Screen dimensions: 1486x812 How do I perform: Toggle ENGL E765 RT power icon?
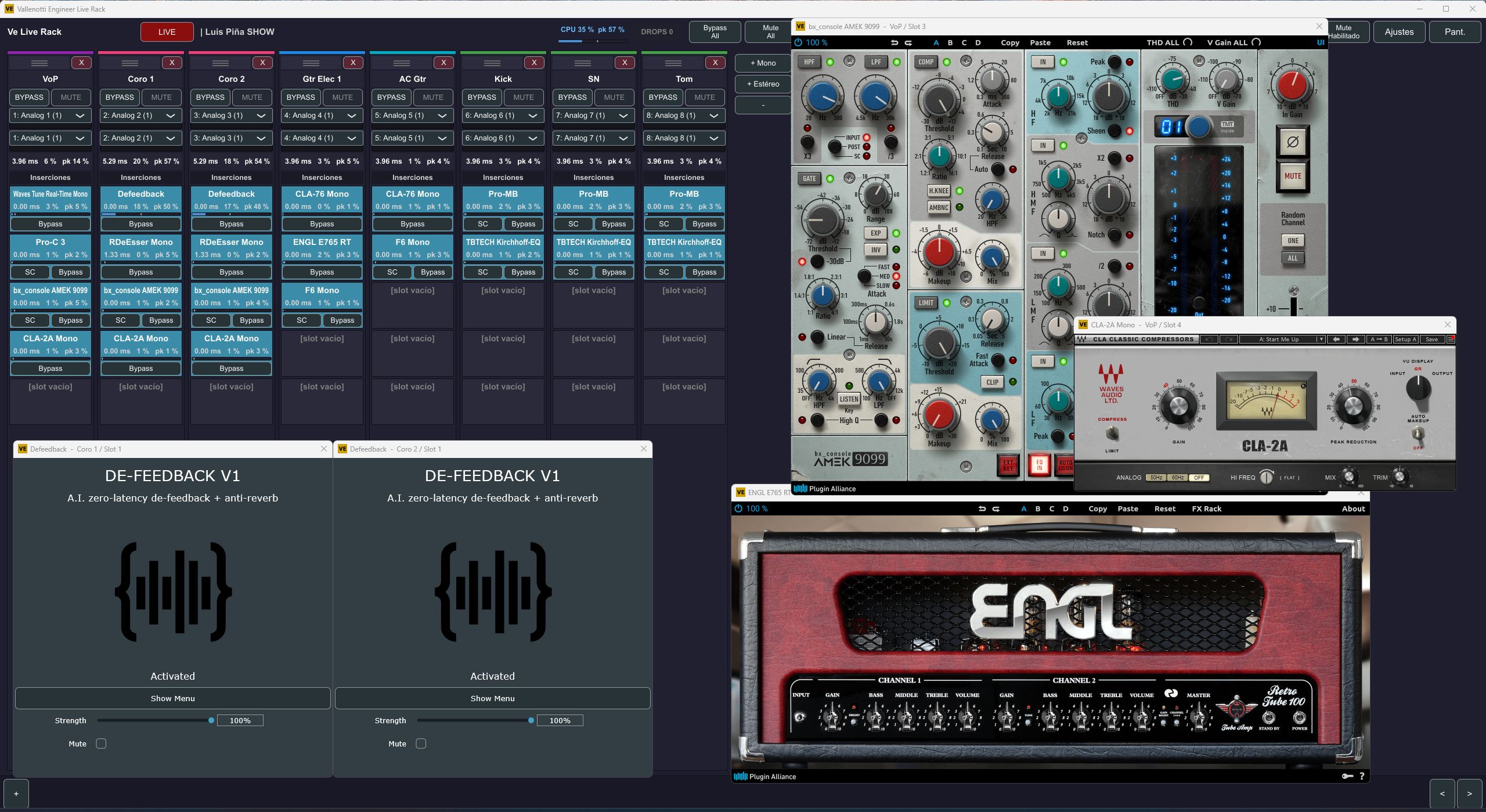click(x=738, y=508)
